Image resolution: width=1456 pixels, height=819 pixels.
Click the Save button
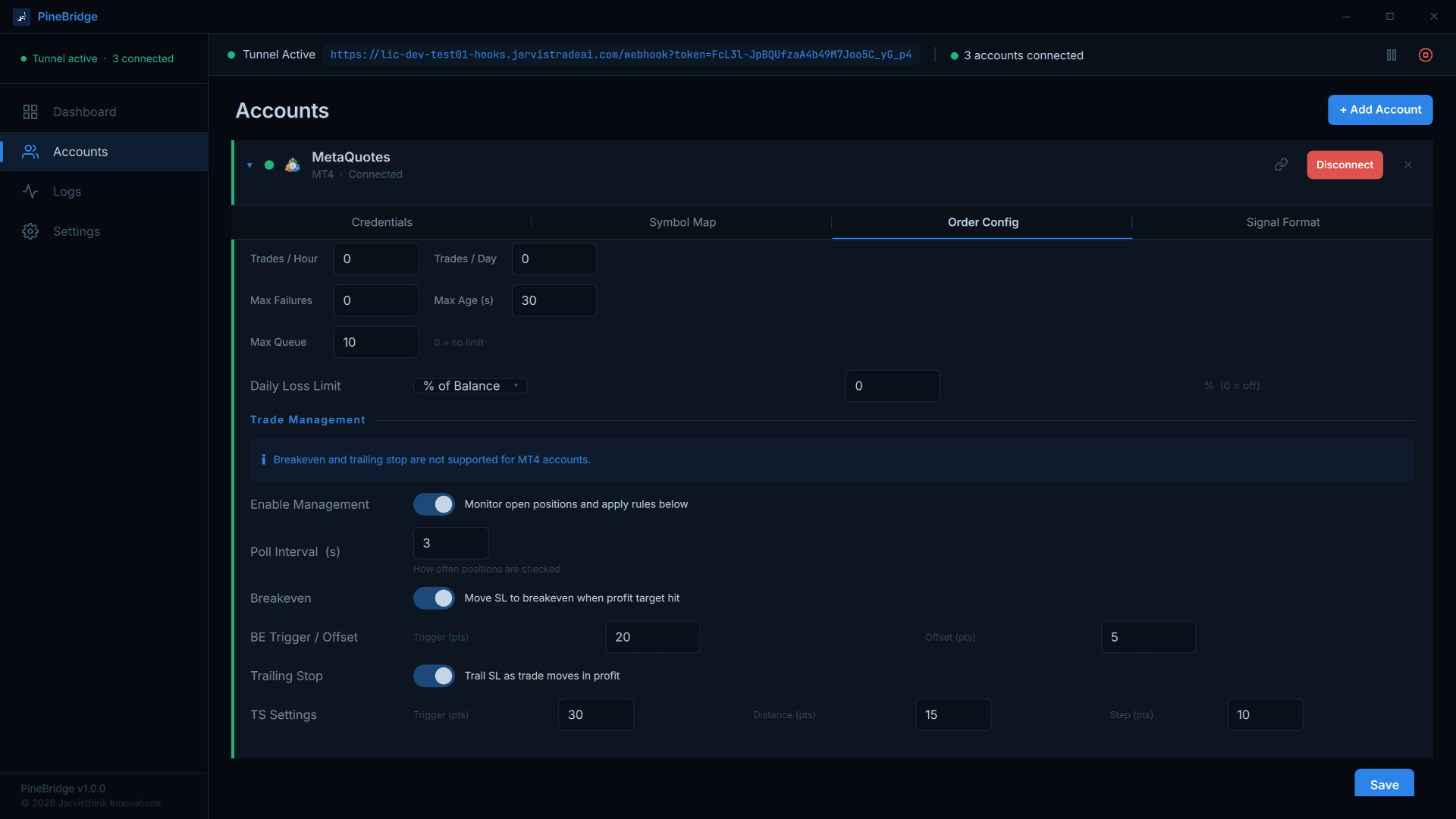tap(1384, 784)
